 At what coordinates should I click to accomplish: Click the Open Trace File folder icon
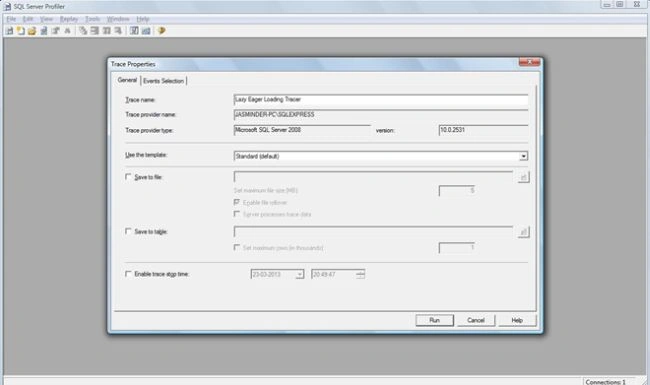[32, 31]
